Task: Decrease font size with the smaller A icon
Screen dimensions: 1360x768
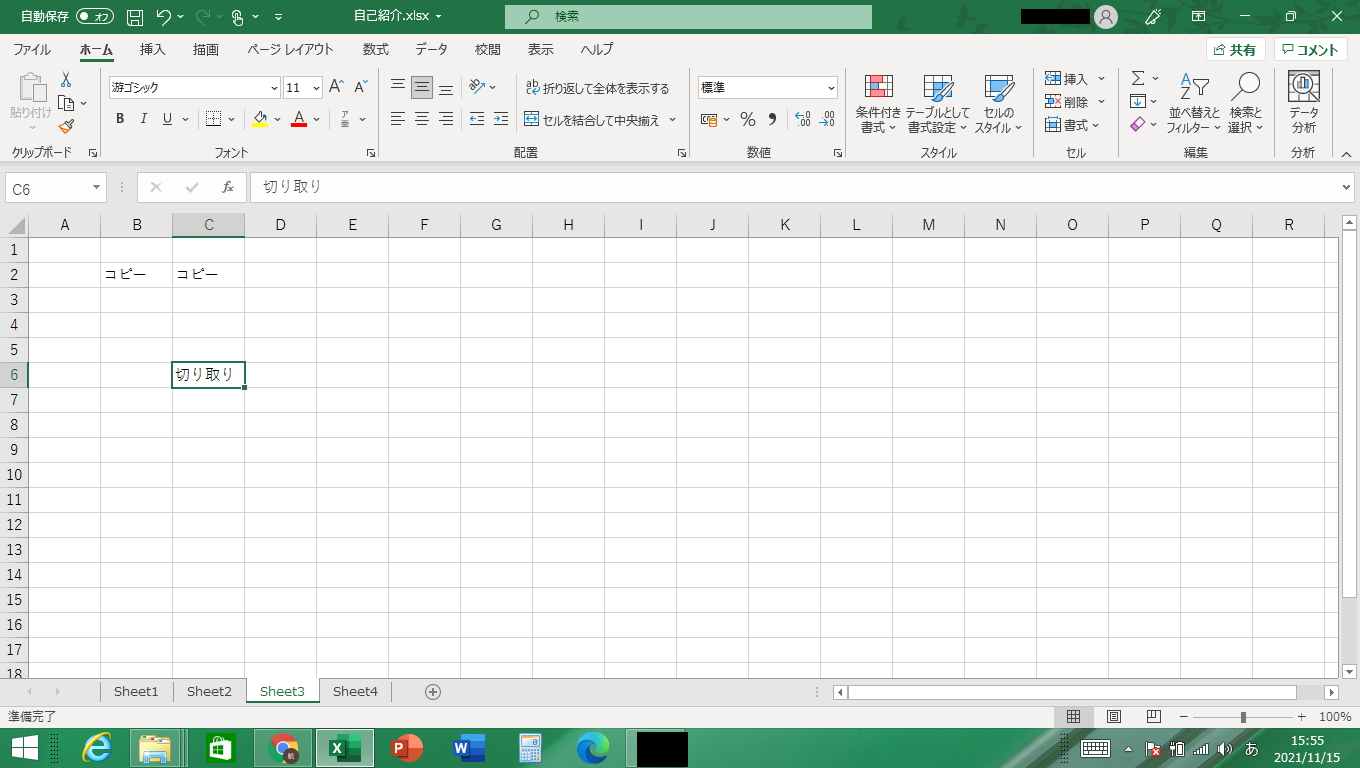Action: 361,87
